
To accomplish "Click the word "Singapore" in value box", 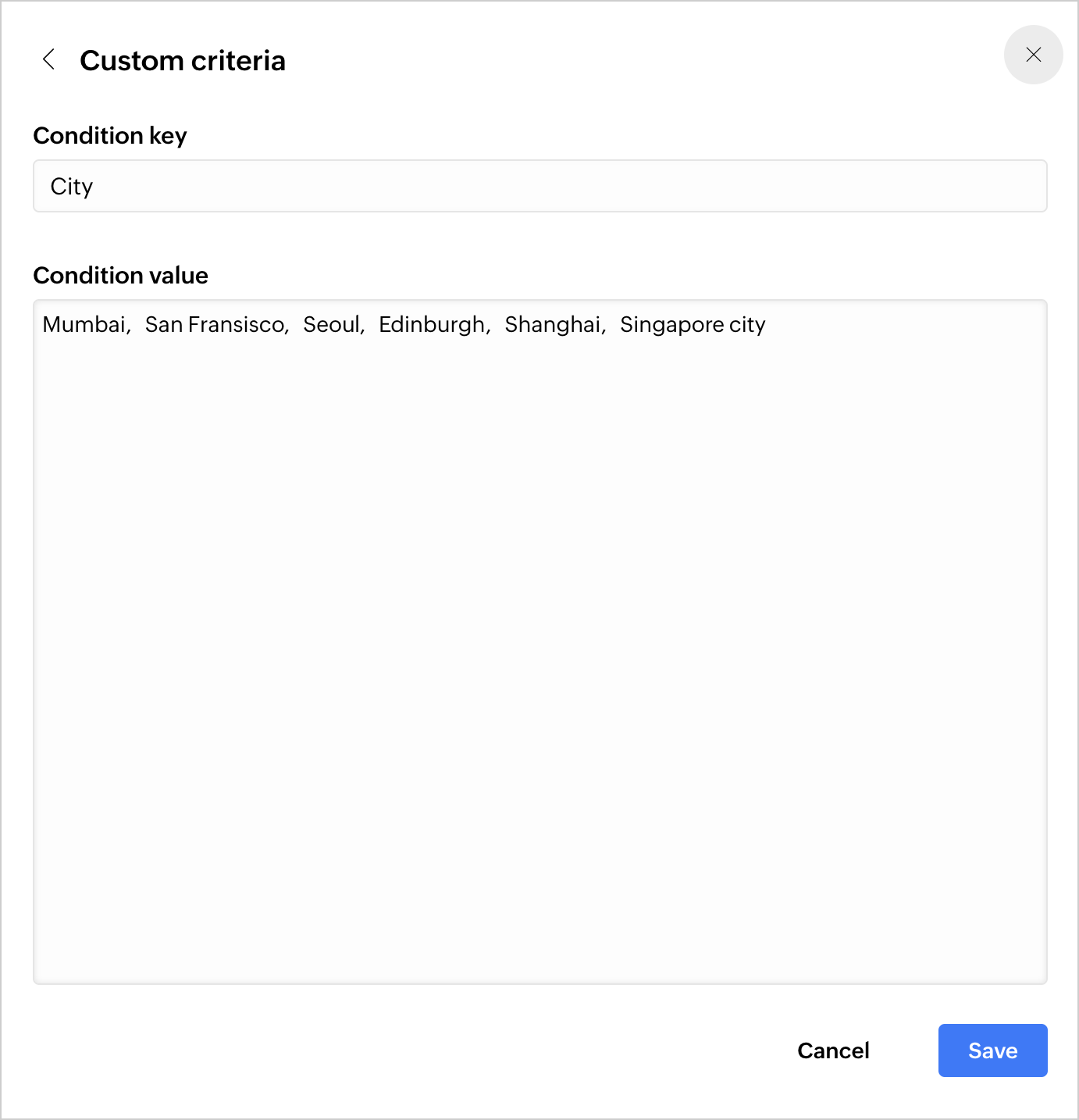I will 671,325.
